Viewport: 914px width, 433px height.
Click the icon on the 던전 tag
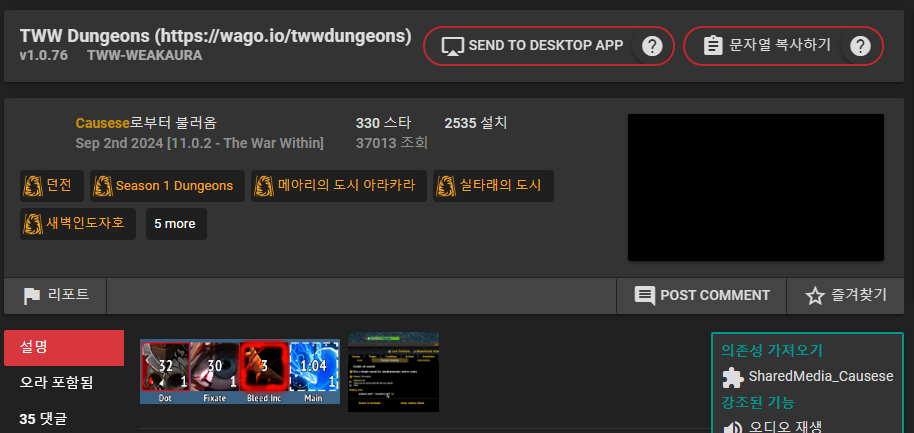tap(33, 186)
